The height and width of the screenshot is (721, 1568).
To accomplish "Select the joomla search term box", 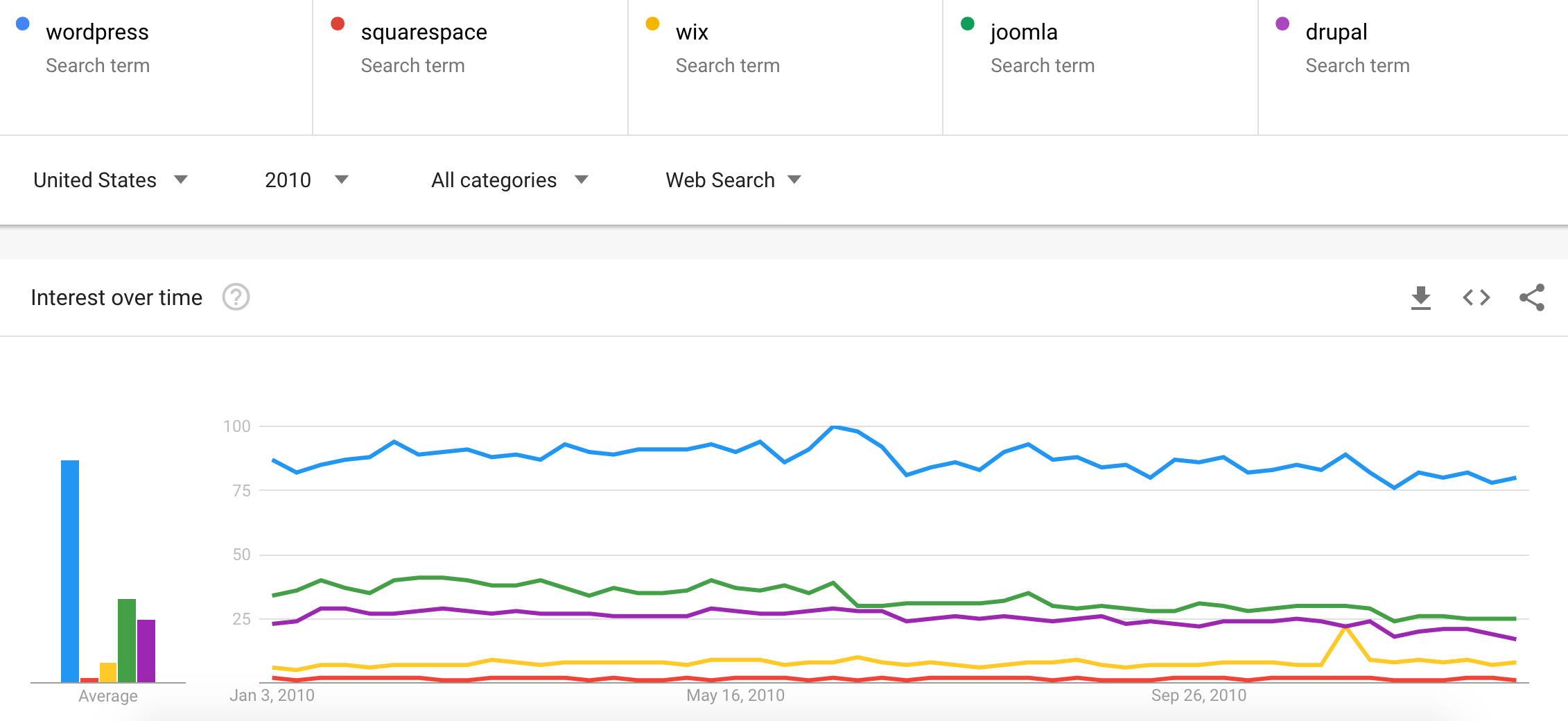I will click(1024, 33).
